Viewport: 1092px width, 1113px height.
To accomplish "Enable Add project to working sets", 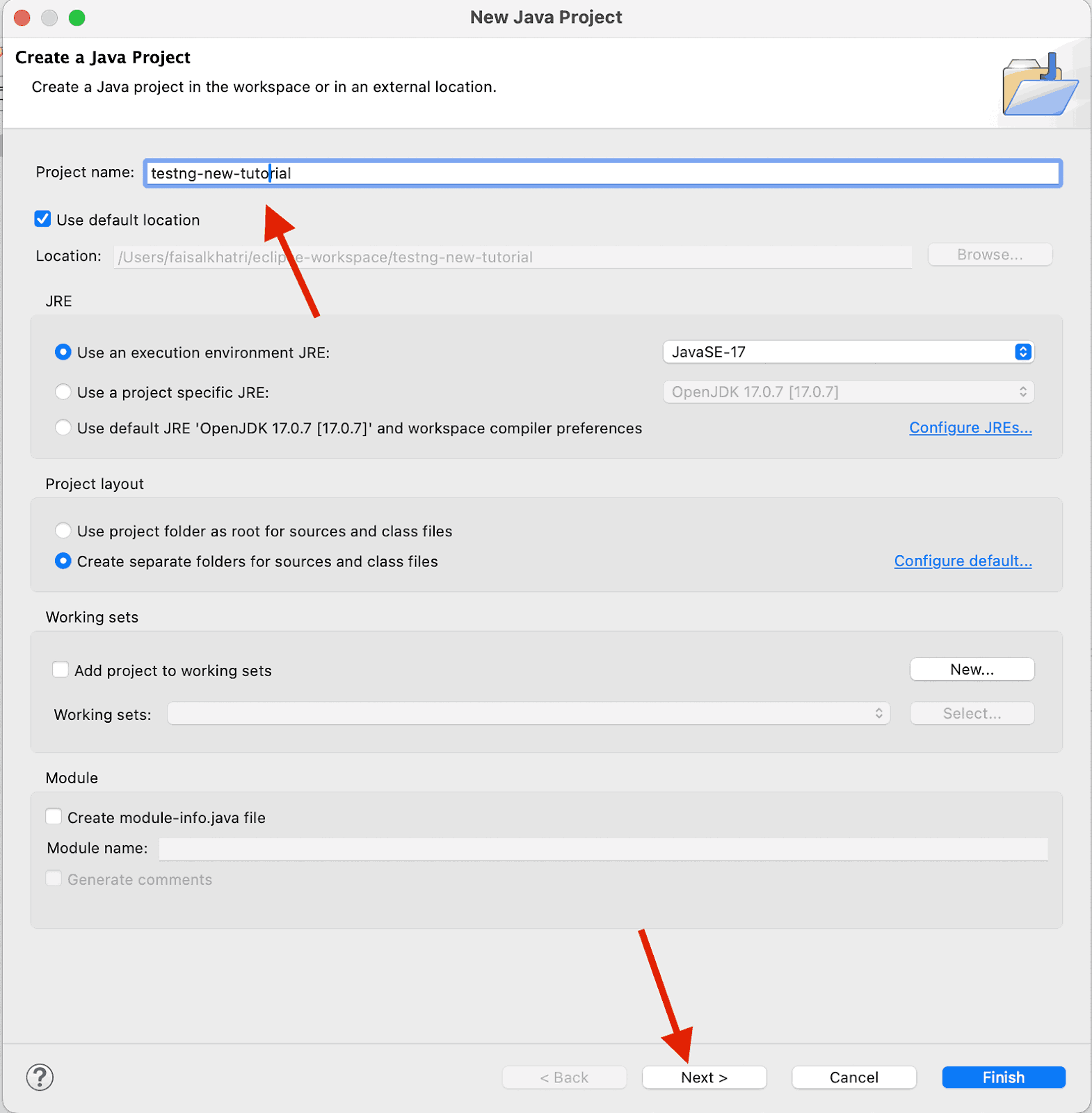I will [61, 670].
